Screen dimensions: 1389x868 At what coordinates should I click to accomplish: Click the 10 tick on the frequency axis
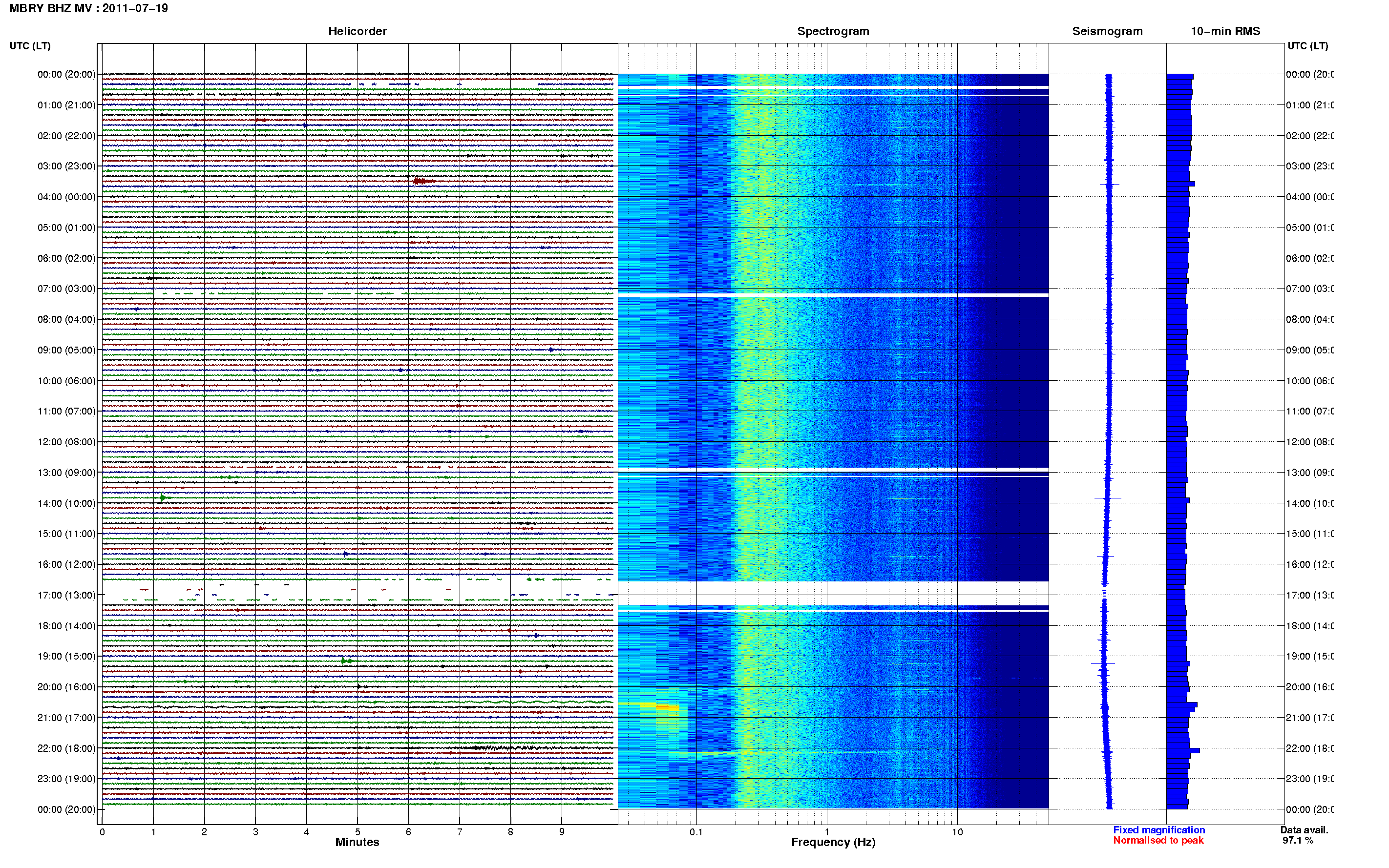pyautogui.click(x=957, y=832)
